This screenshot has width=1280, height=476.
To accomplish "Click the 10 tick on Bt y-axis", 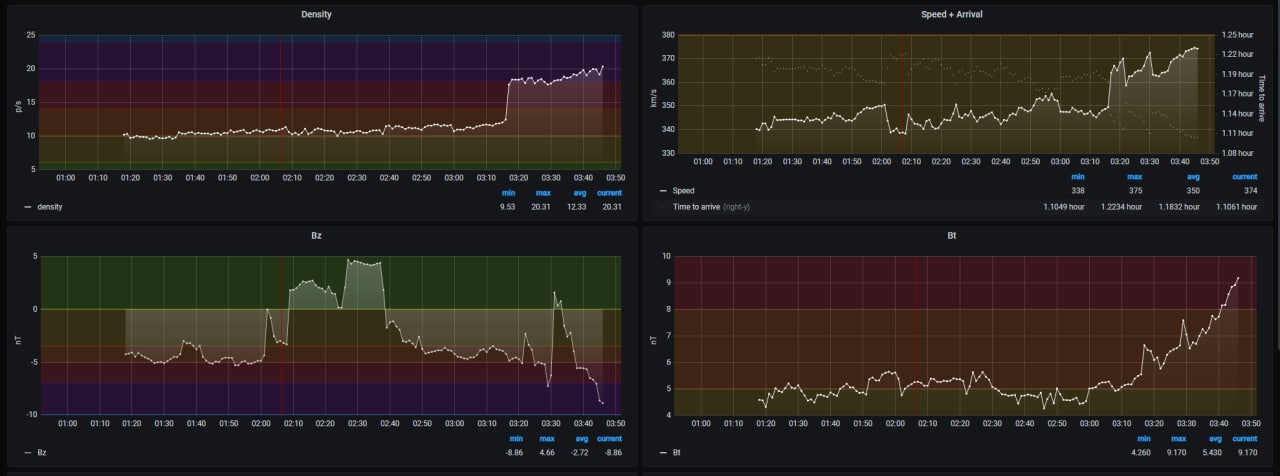I will 668,256.
